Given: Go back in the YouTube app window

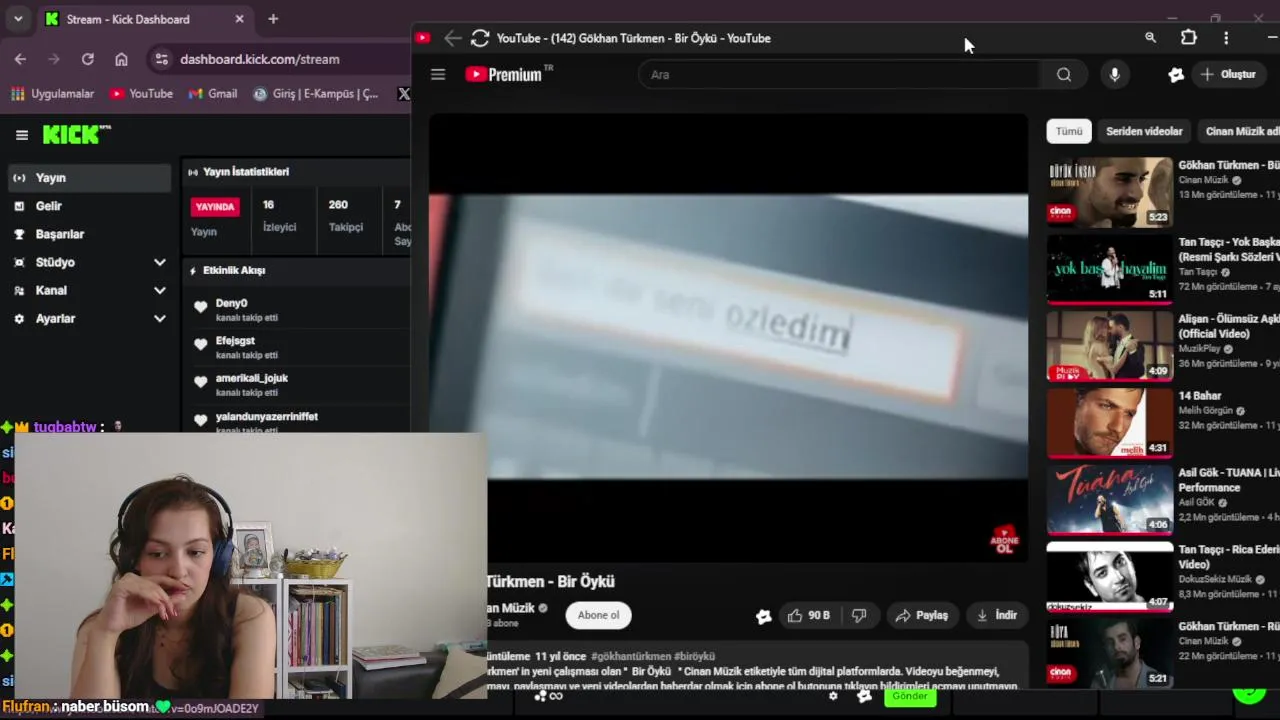Looking at the screenshot, I should click(453, 38).
